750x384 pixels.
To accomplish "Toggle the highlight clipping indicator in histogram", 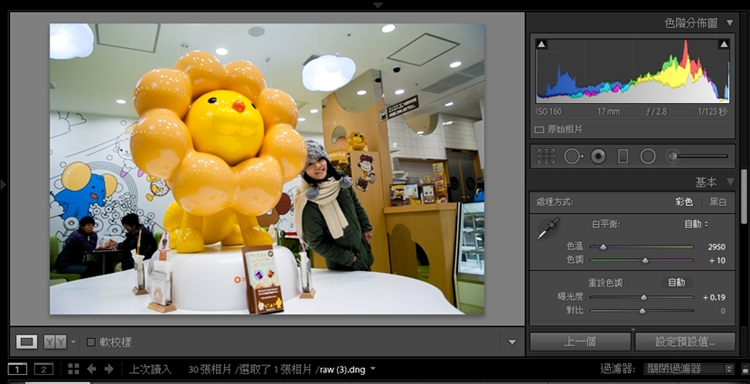I will coord(724,44).
